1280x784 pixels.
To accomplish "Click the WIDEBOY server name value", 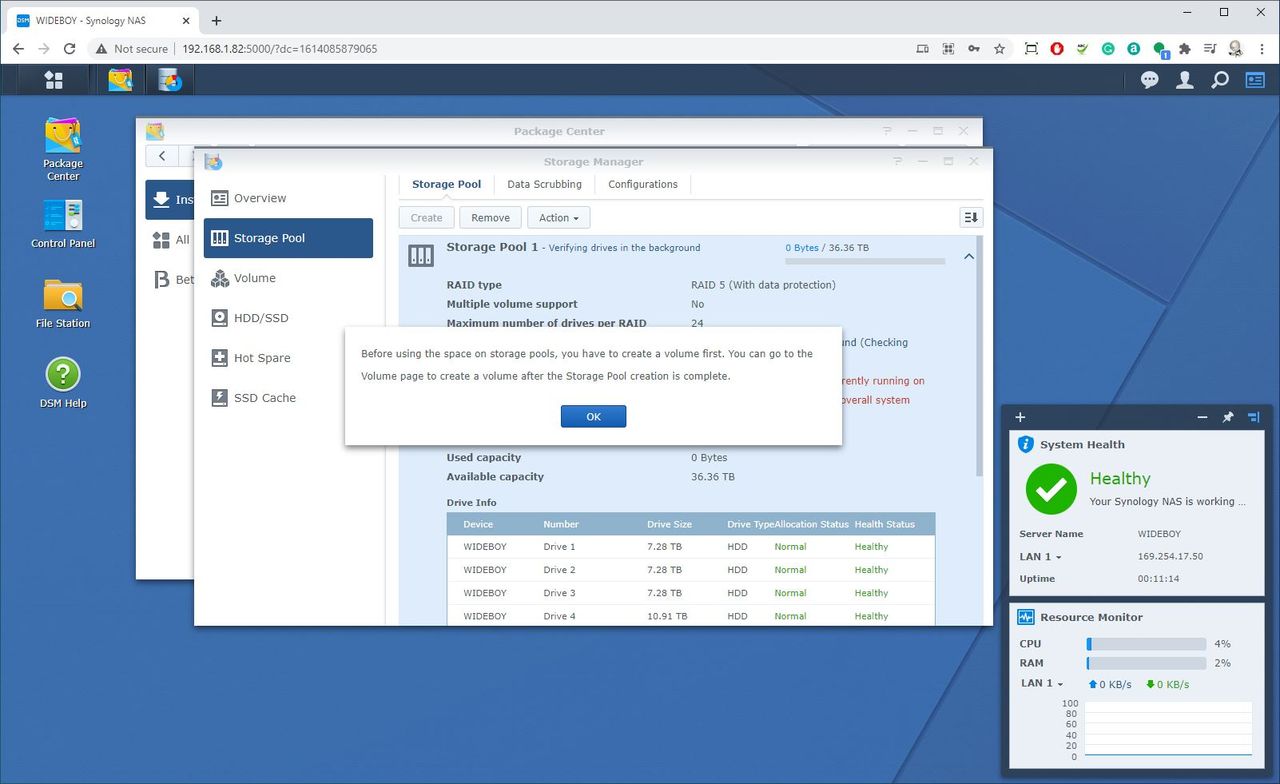I will click(x=1159, y=534).
